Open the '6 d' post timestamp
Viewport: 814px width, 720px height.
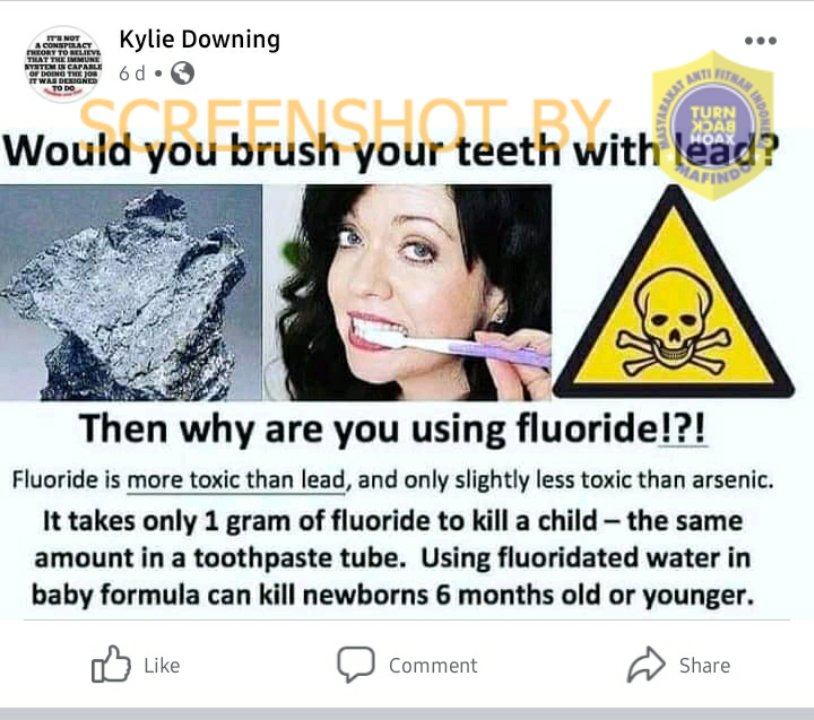(x=132, y=74)
